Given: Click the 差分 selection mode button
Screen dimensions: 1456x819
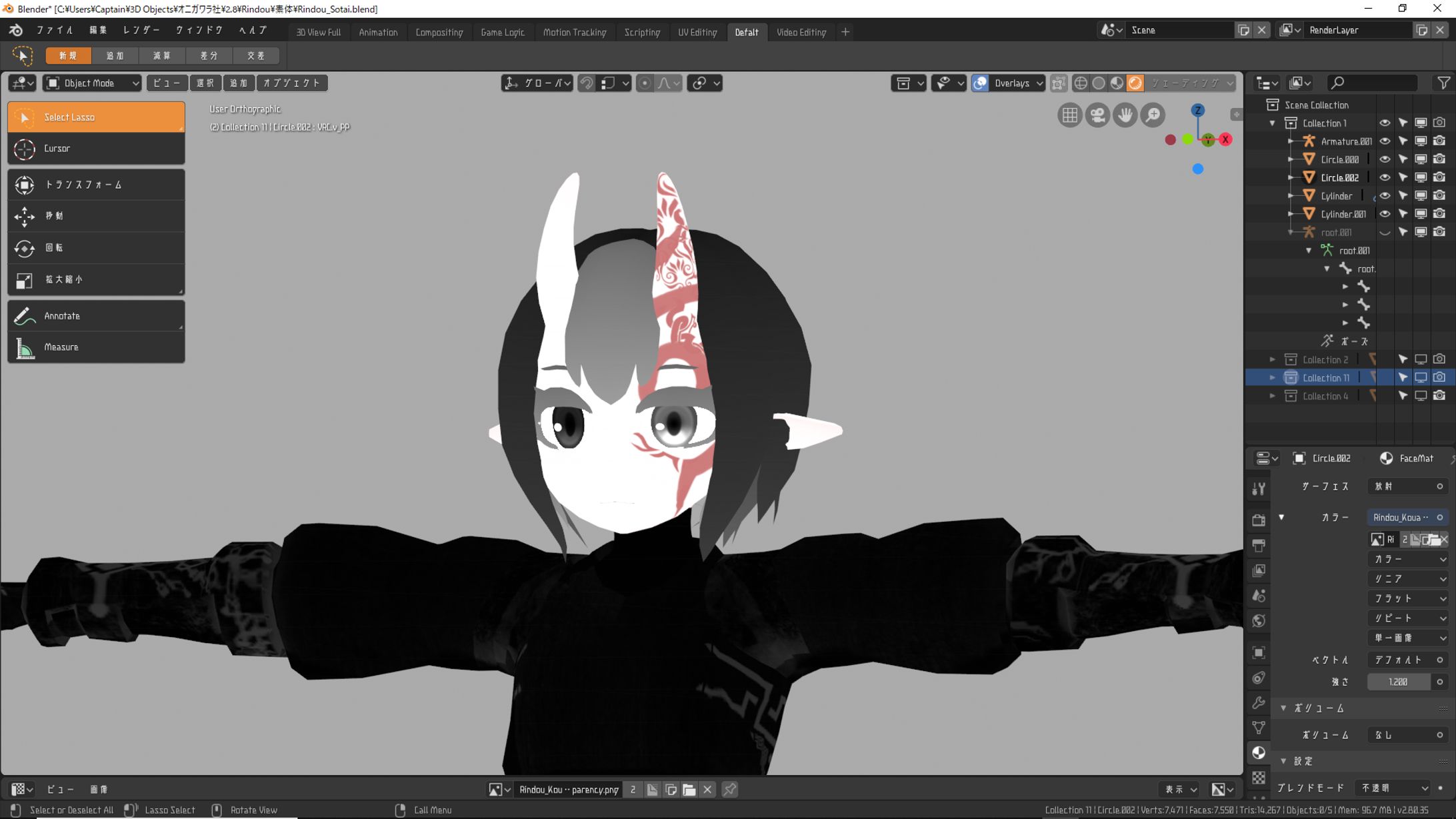Looking at the screenshot, I should [x=209, y=56].
